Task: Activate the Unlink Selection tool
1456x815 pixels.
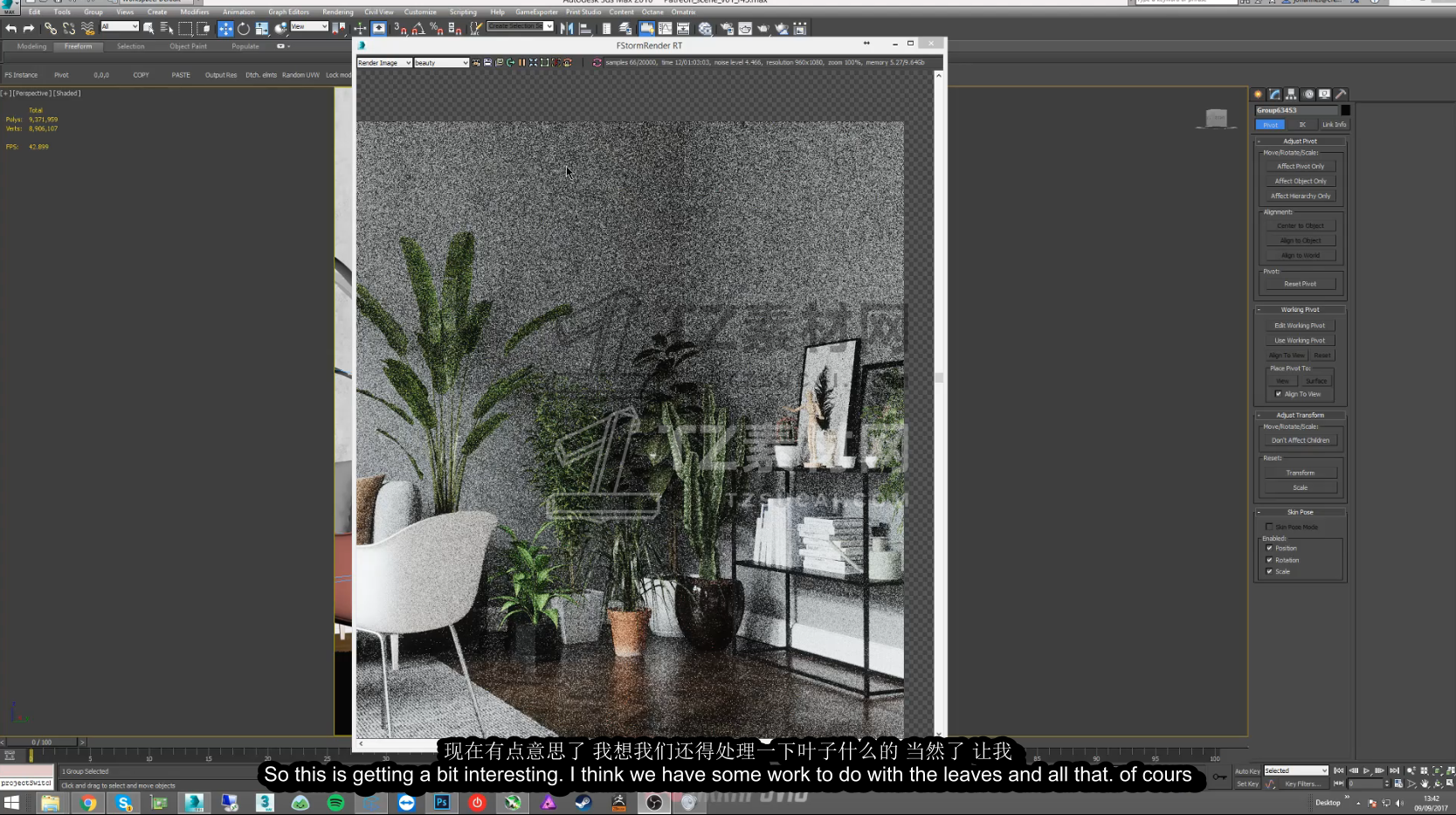Action: 69,29
